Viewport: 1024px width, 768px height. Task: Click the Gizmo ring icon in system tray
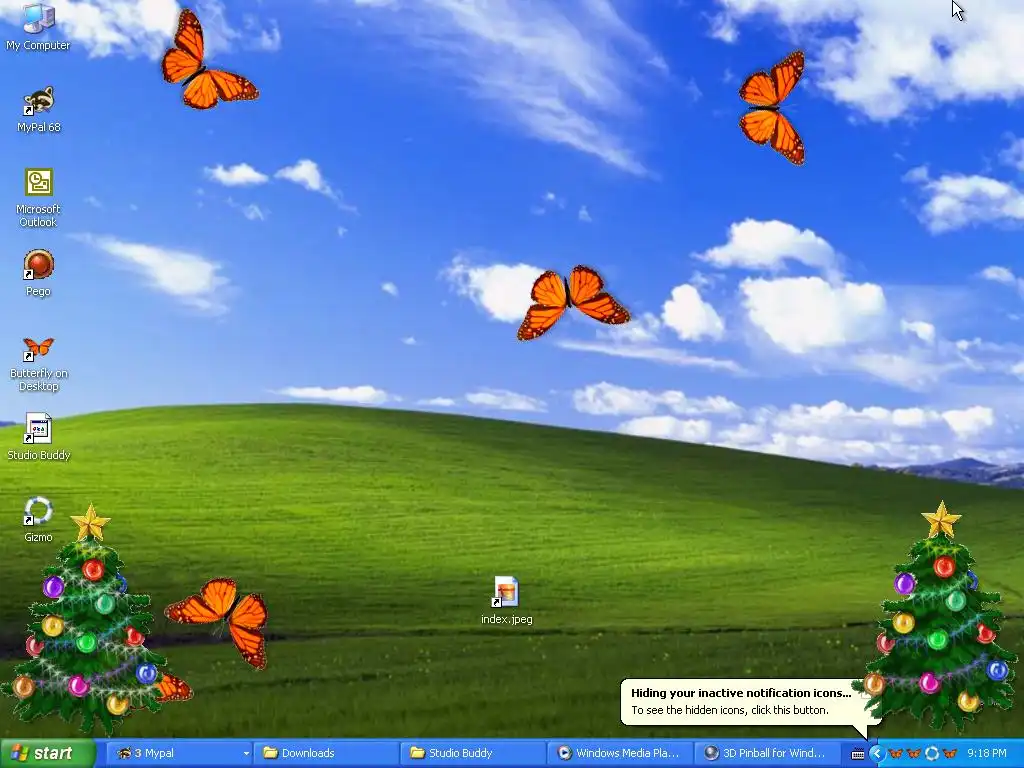point(932,754)
